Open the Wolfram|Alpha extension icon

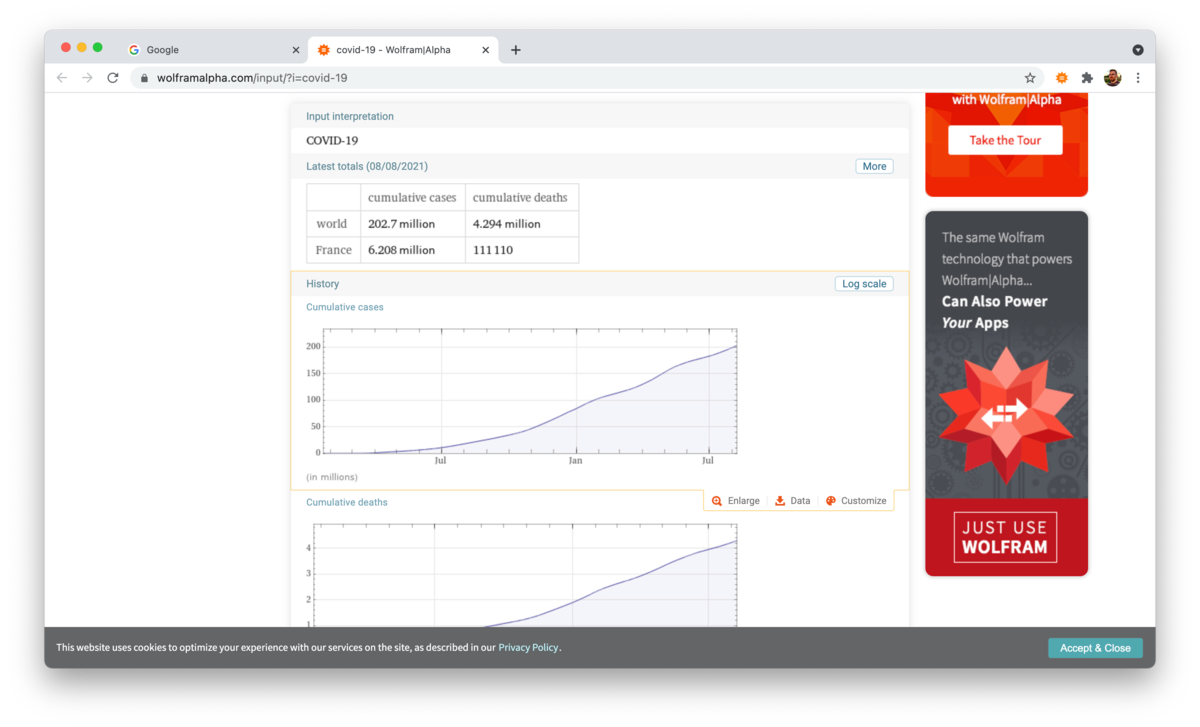[x=1062, y=78]
